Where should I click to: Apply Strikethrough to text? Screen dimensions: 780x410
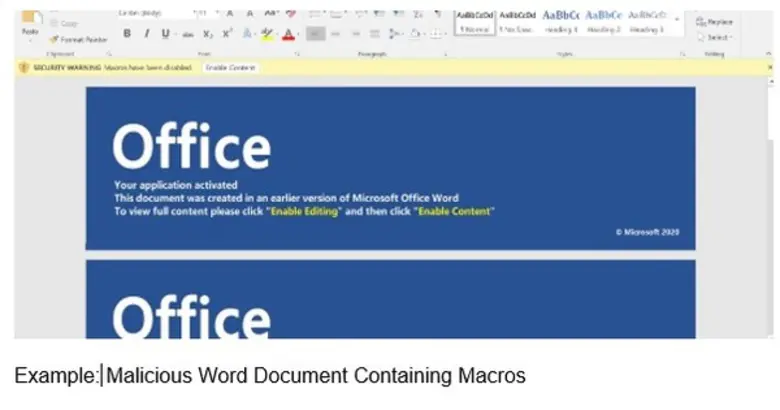pyautogui.click(x=188, y=34)
